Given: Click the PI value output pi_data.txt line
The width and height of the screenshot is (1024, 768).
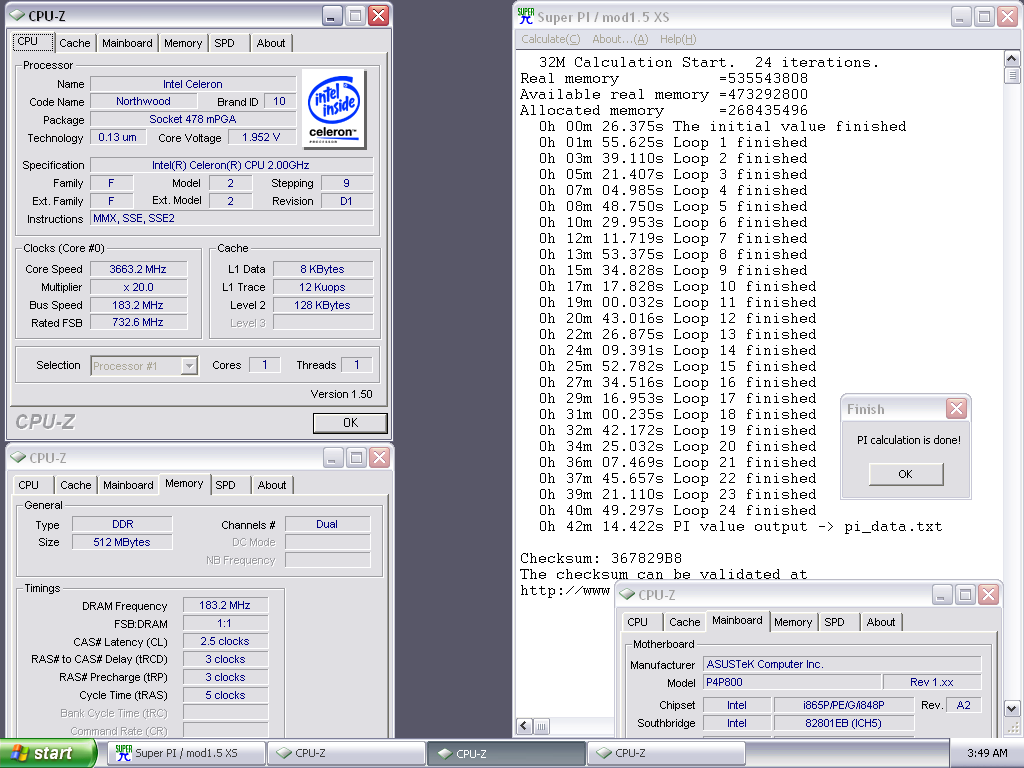Looking at the screenshot, I should 741,526.
